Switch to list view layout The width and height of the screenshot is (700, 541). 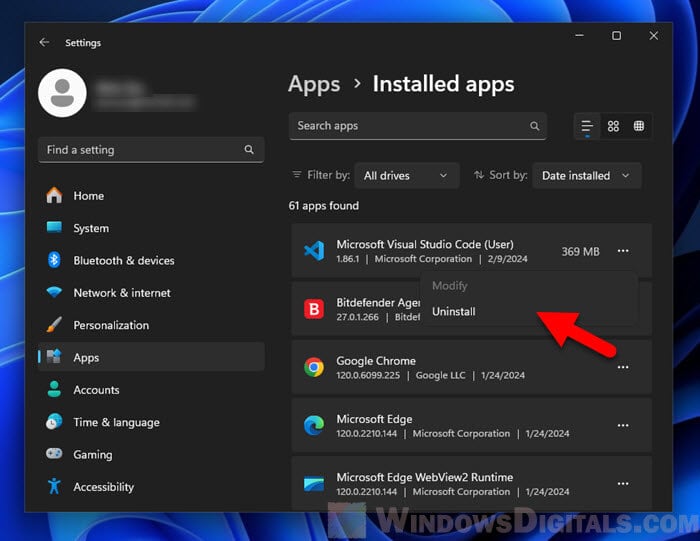click(587, 126)
